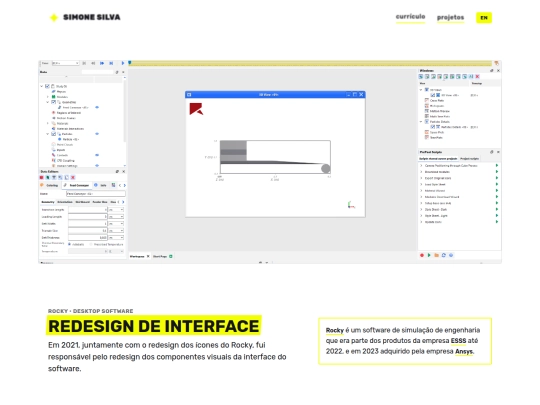Open the Belt Thickness unit dropdown
Viewport: 540px width, 405px height.
[x=116, y=238]
